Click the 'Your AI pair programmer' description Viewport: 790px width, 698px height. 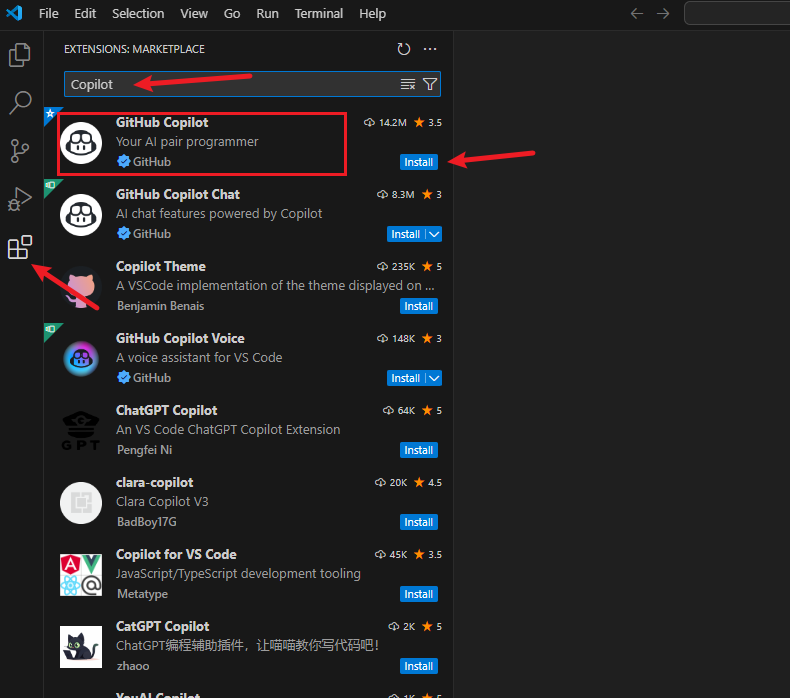tap(187, 142)
